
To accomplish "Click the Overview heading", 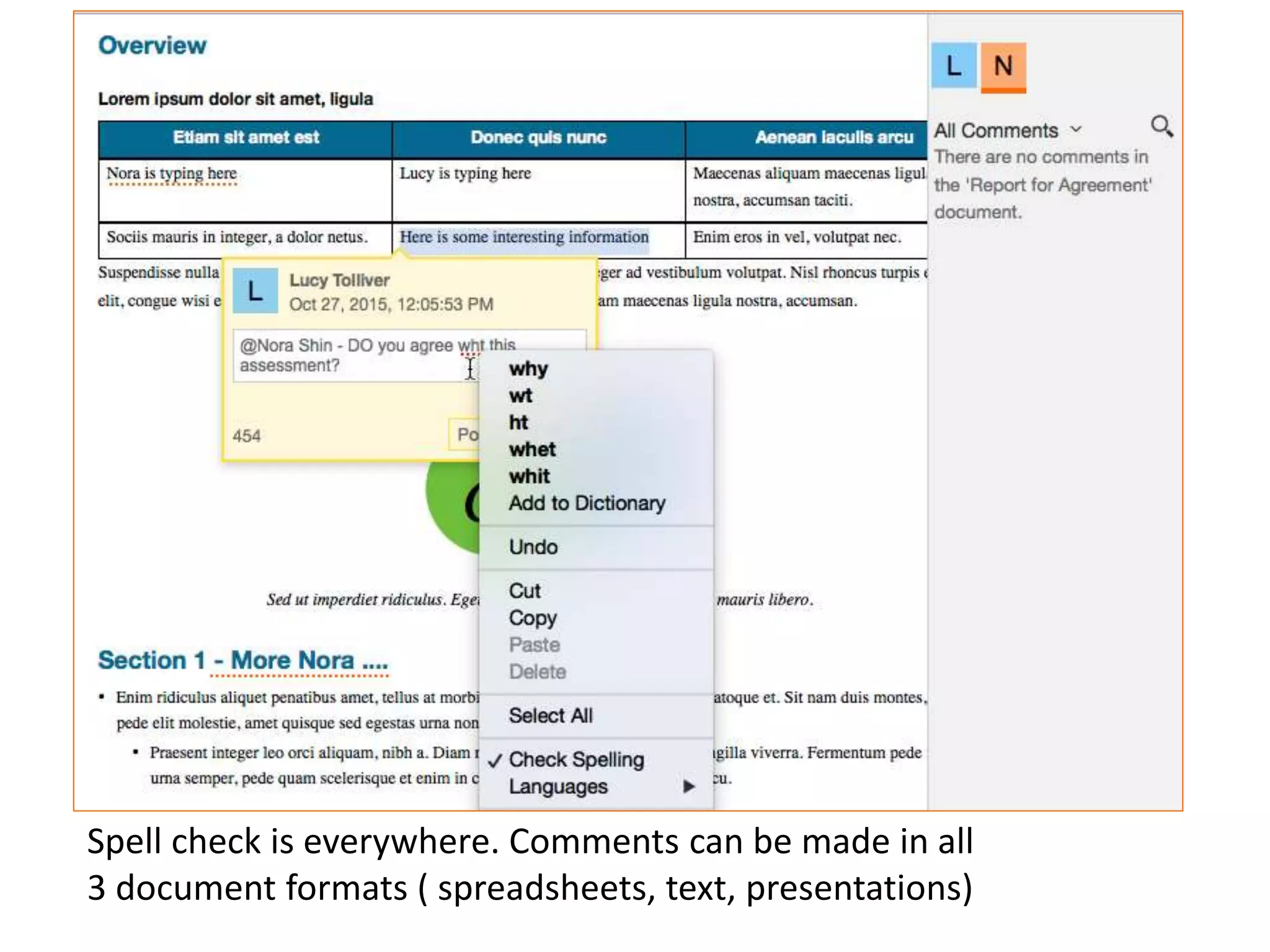I will 152,45.
